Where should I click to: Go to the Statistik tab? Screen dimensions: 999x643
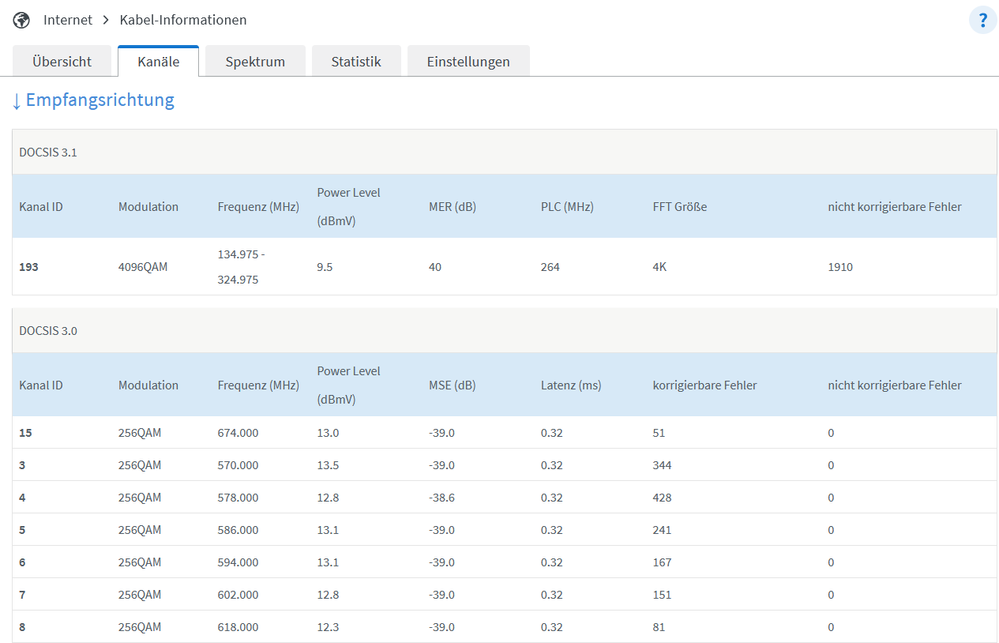[356, 61]
